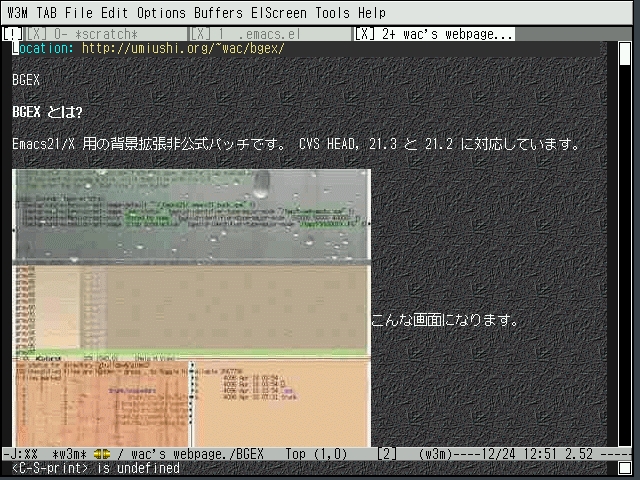Open the W3M menu
Screen dimensions: 640x480
[17, 13]
